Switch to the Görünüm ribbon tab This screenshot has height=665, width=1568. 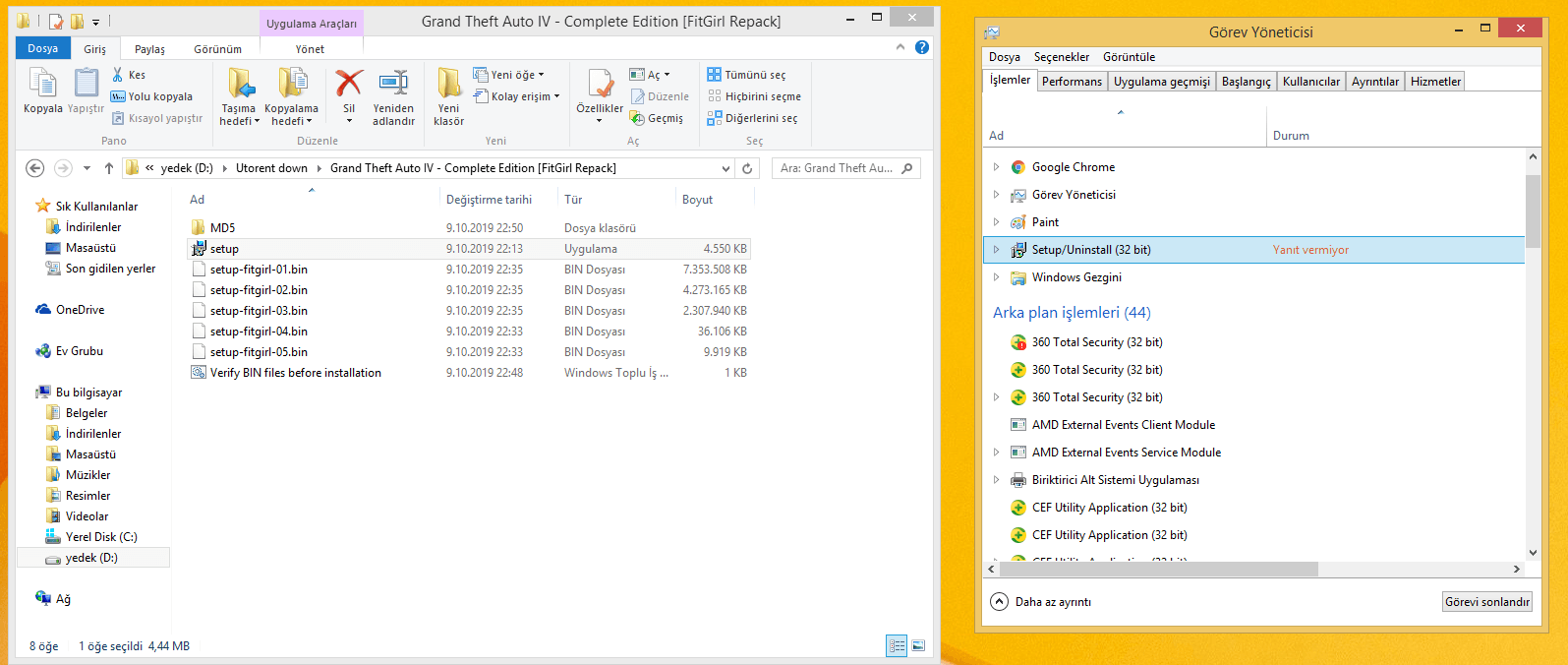tap(217, 49)
